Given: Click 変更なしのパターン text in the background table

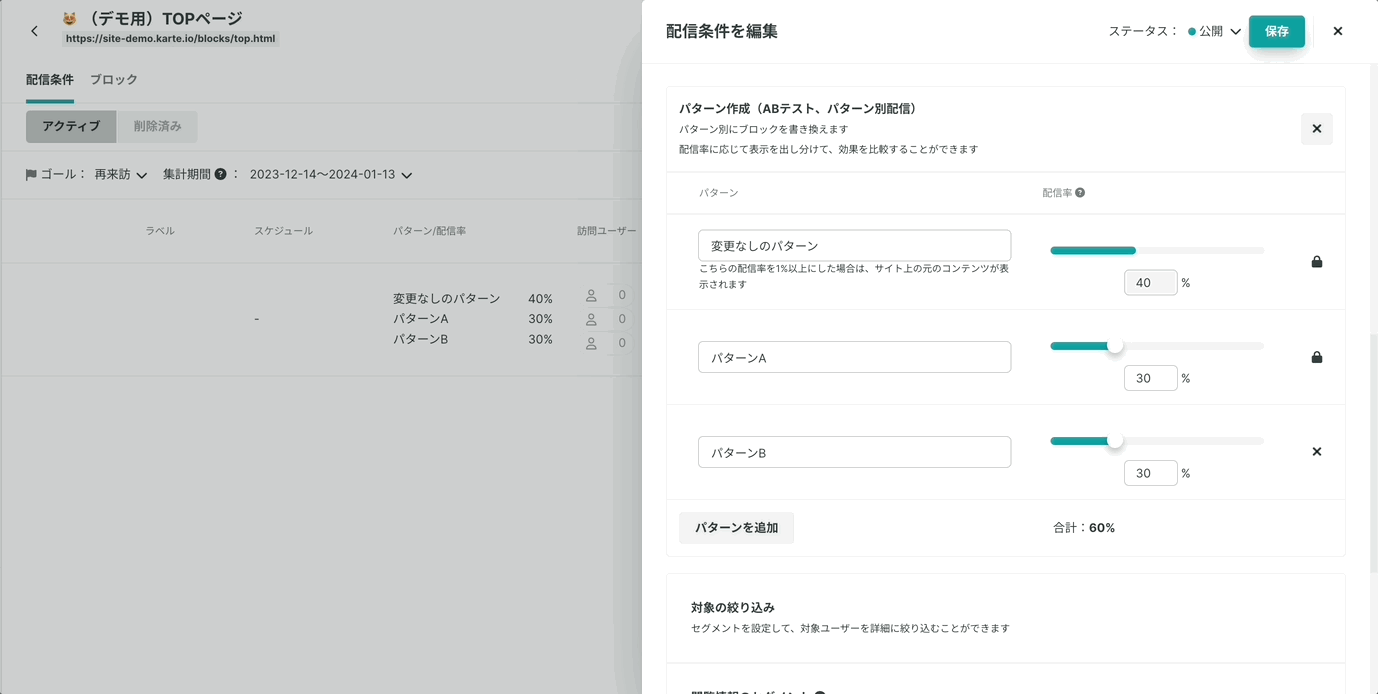Looking at the screenshot, I should coord(446,299).
